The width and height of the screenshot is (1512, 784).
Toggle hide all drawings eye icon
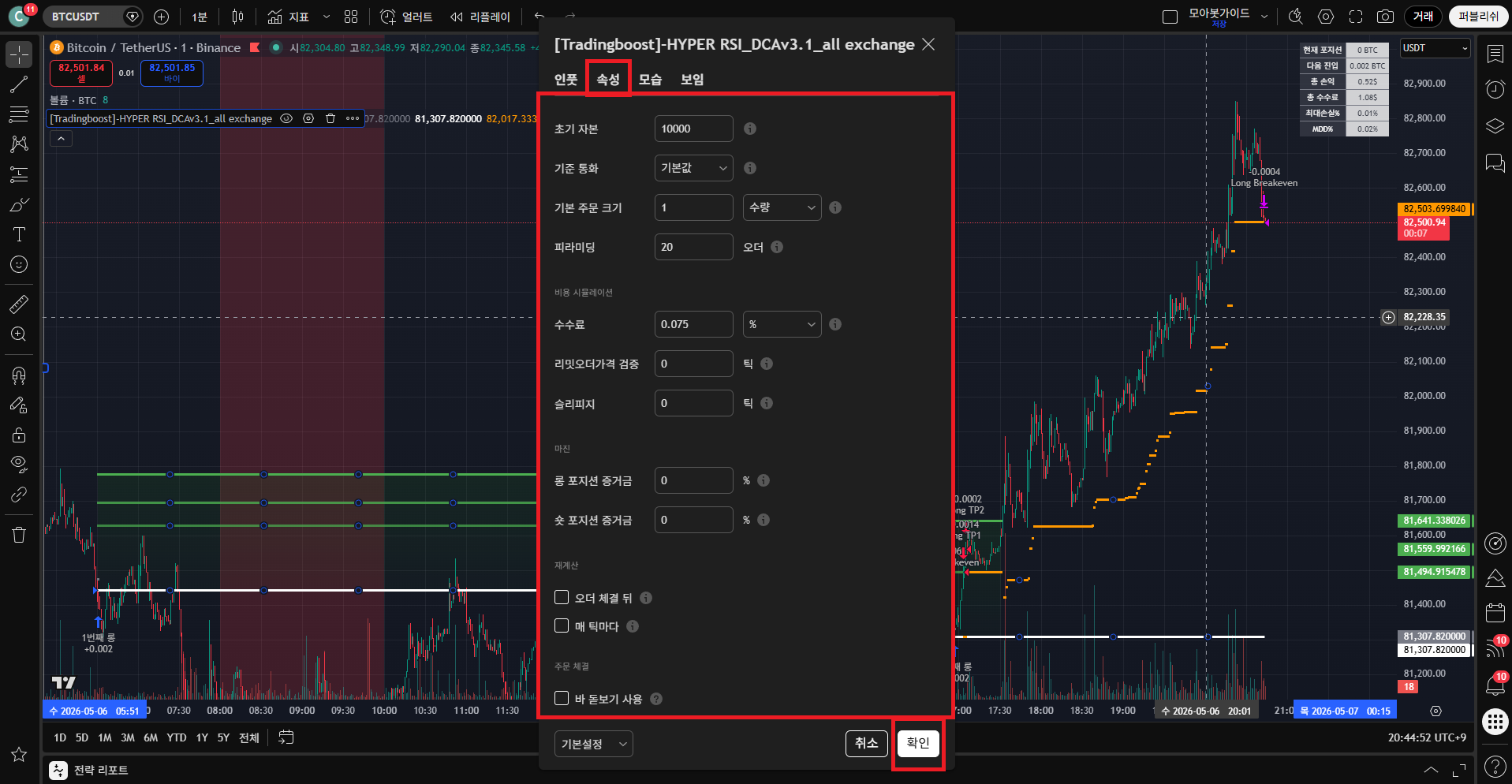(19, 464)
